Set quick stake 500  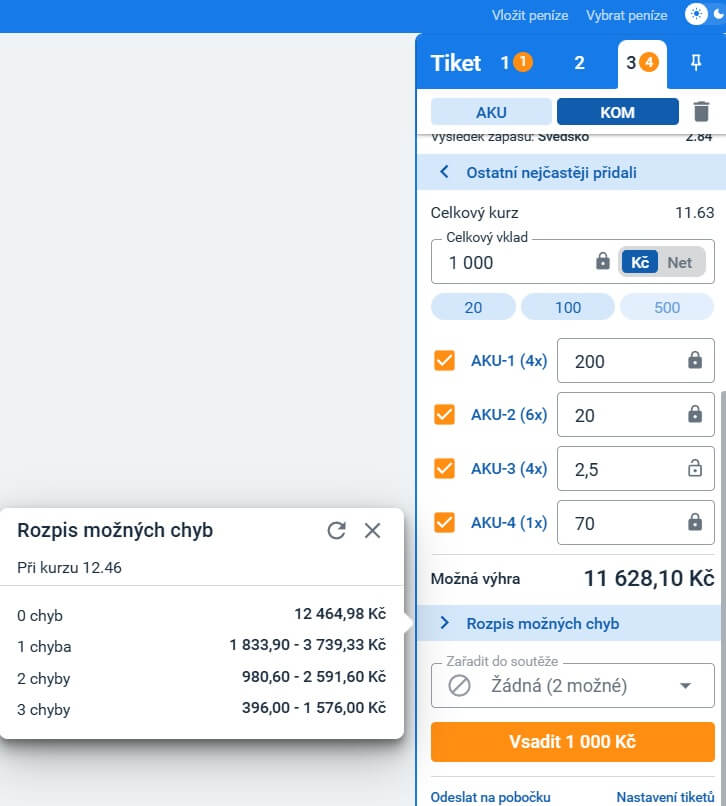(667, 307)
